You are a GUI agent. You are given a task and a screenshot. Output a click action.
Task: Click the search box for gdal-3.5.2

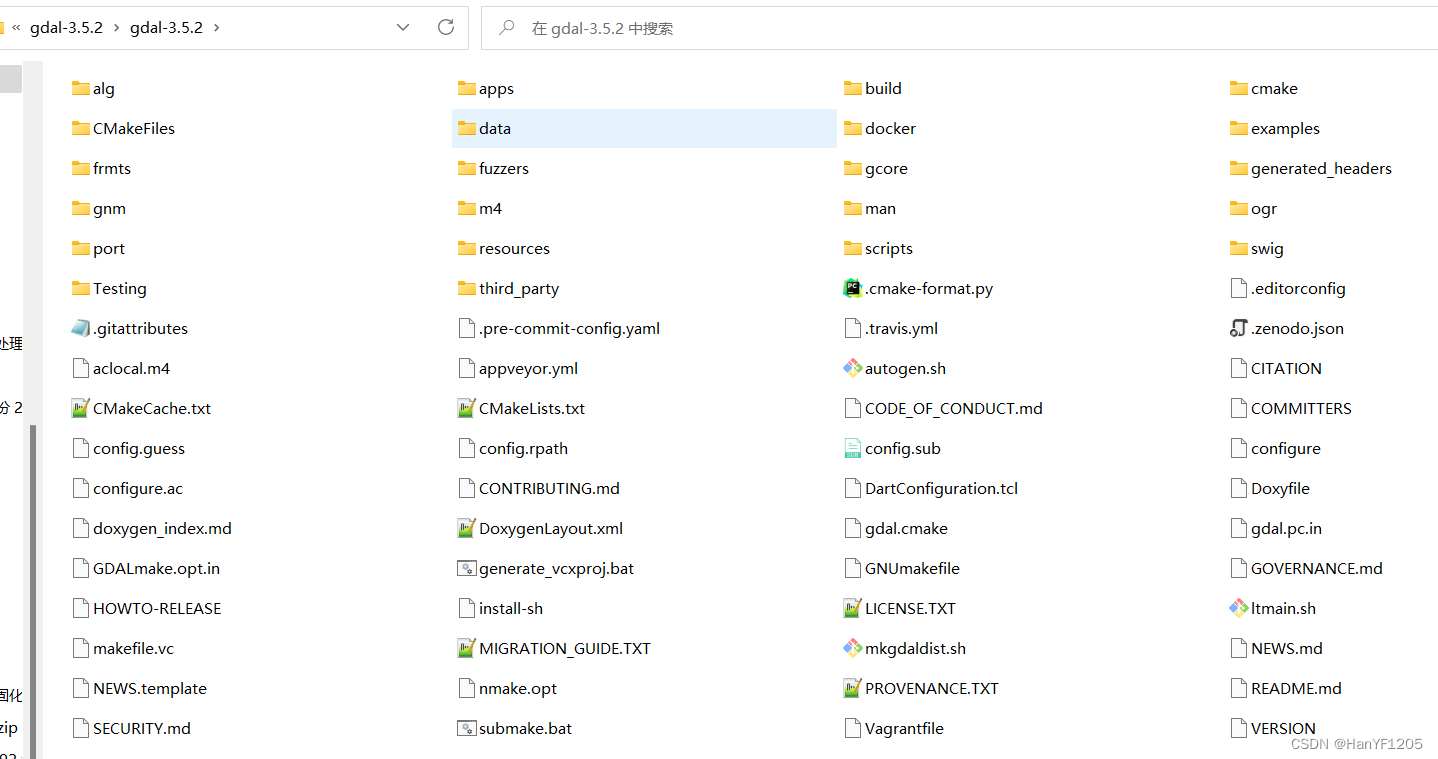point(960,28)
